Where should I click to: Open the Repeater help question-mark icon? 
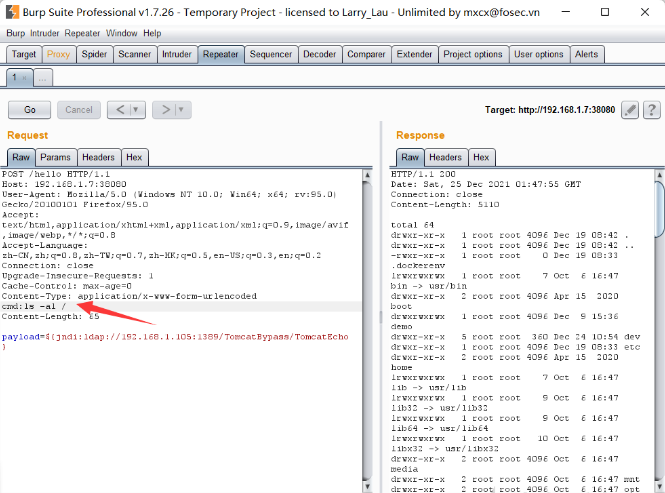651,110
